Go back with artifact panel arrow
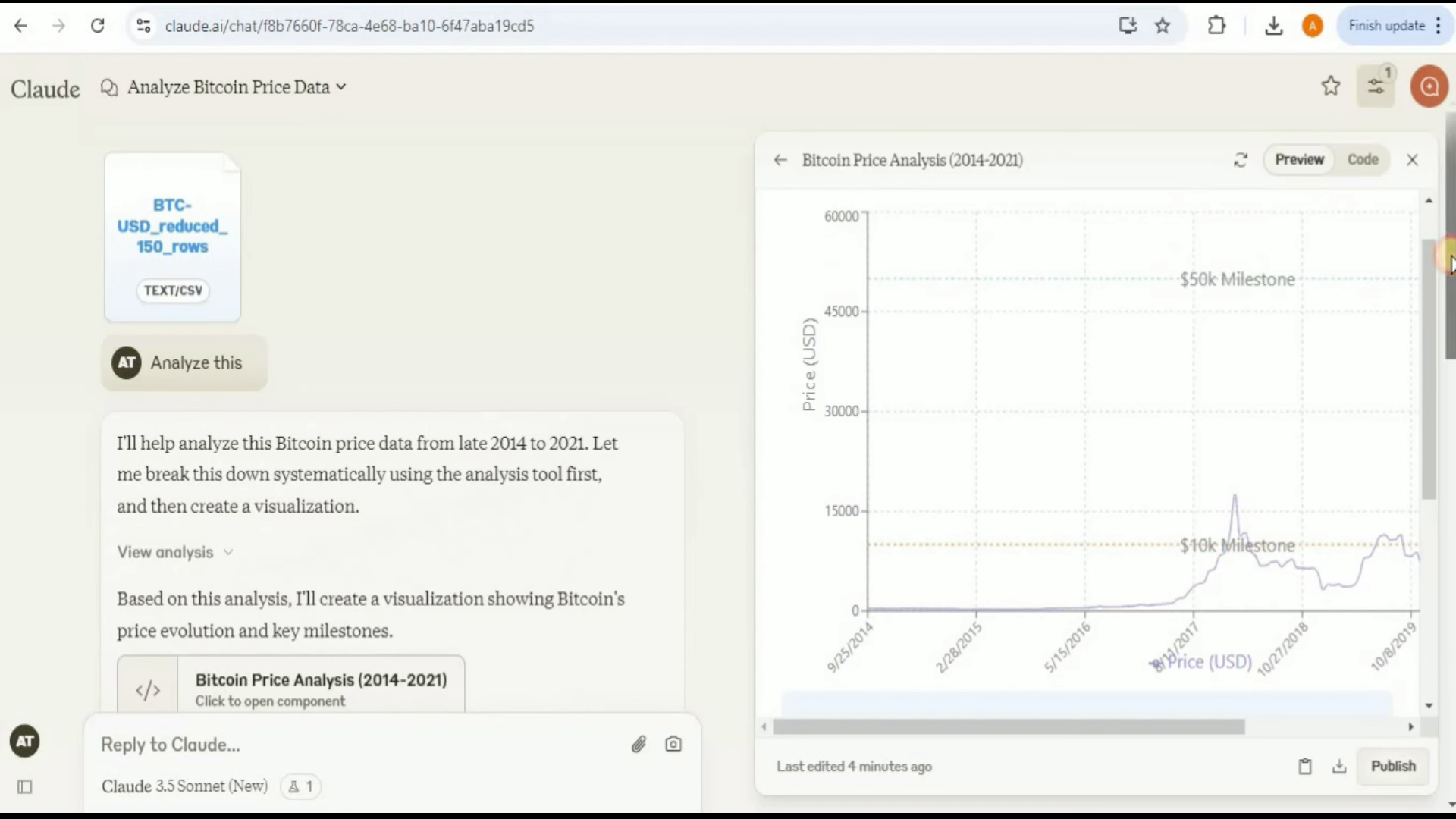Viewport: 1456px width, 819px height. [780, 160]
